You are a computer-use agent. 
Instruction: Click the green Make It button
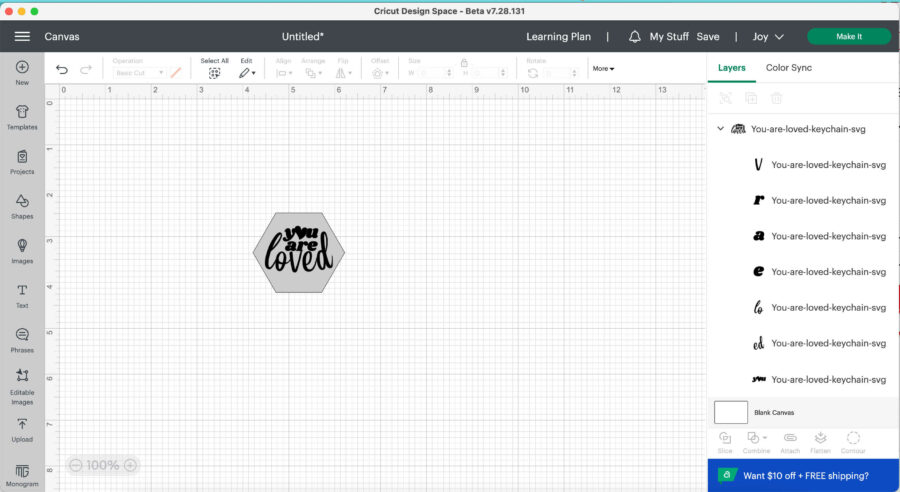848,37
